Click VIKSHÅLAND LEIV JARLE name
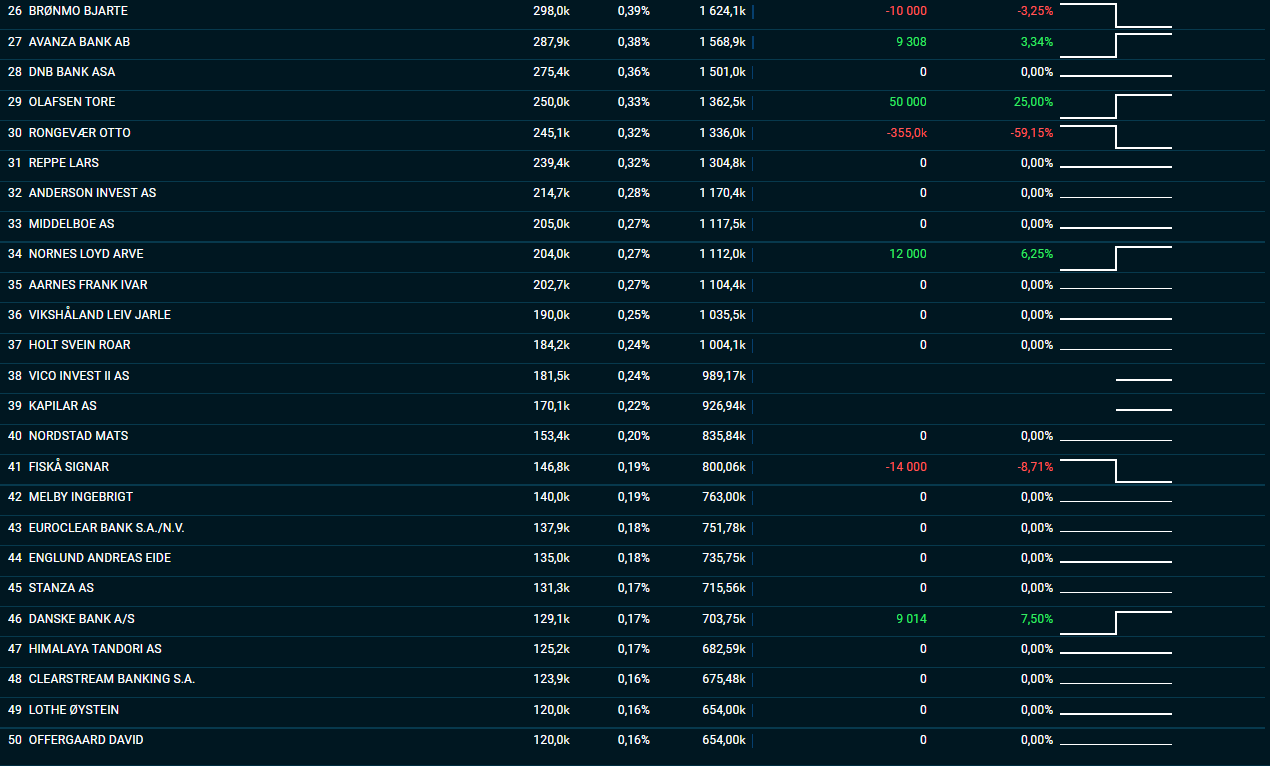Screen dimensions: 1270x766 tap(100, 315)
